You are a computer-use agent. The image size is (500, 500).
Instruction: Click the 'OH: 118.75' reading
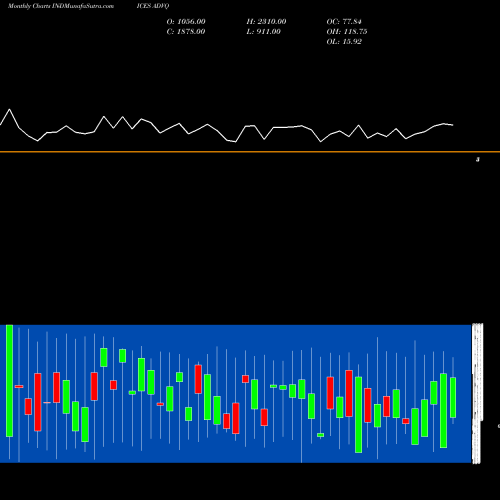click(x=347, y=32)
